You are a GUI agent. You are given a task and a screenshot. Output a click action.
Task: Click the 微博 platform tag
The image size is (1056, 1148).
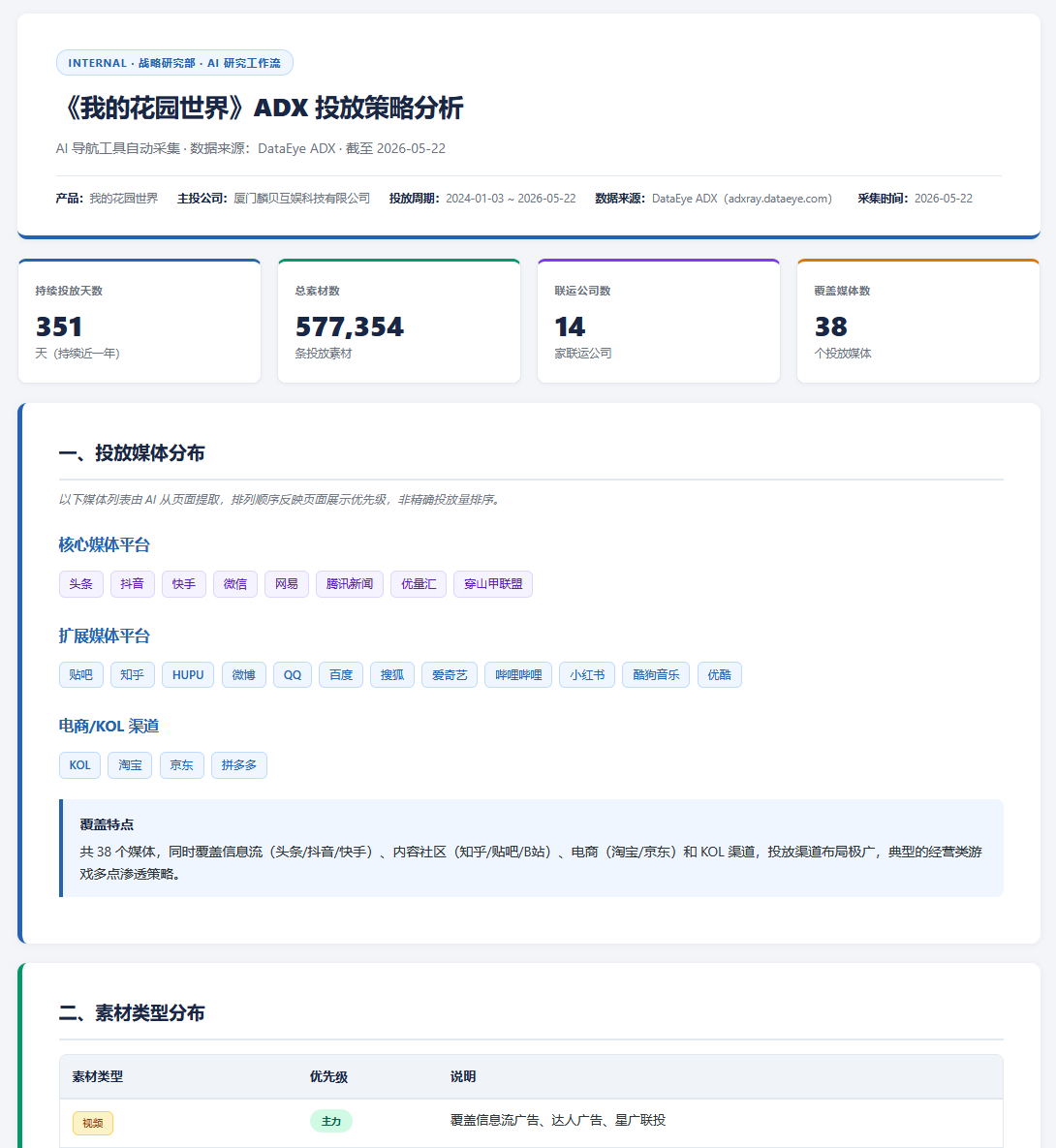[244, 675]
